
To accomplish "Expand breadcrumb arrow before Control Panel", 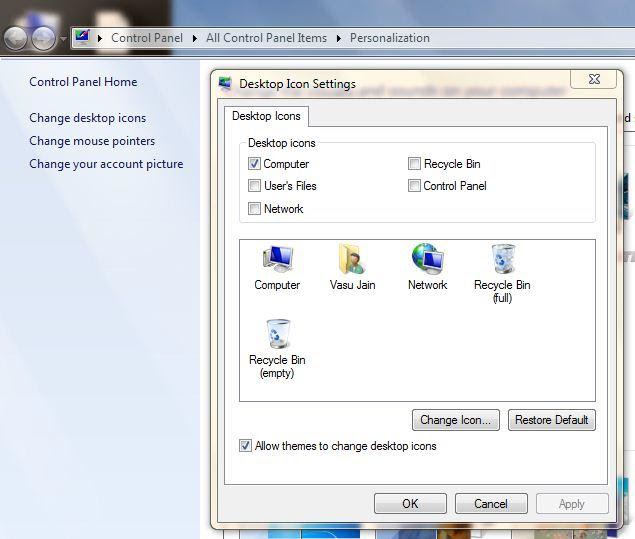I will (x=100, y=38).
